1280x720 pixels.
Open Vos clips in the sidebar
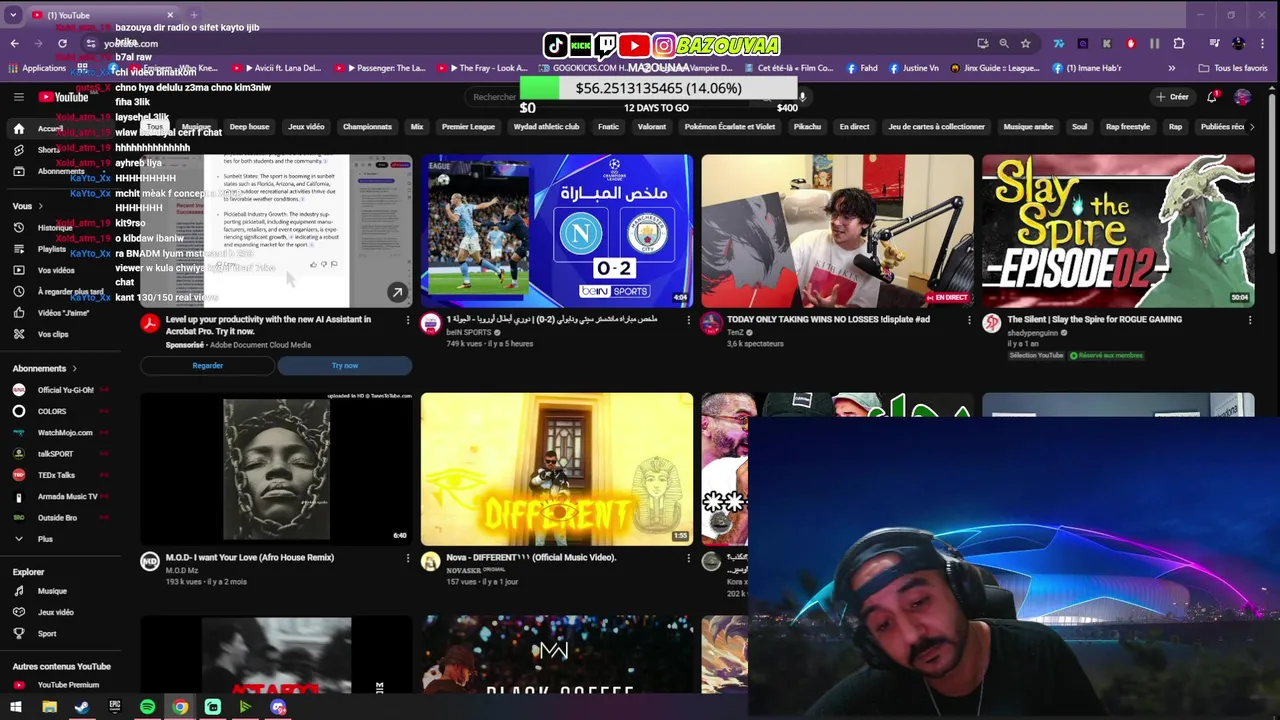tap(53, 334)
